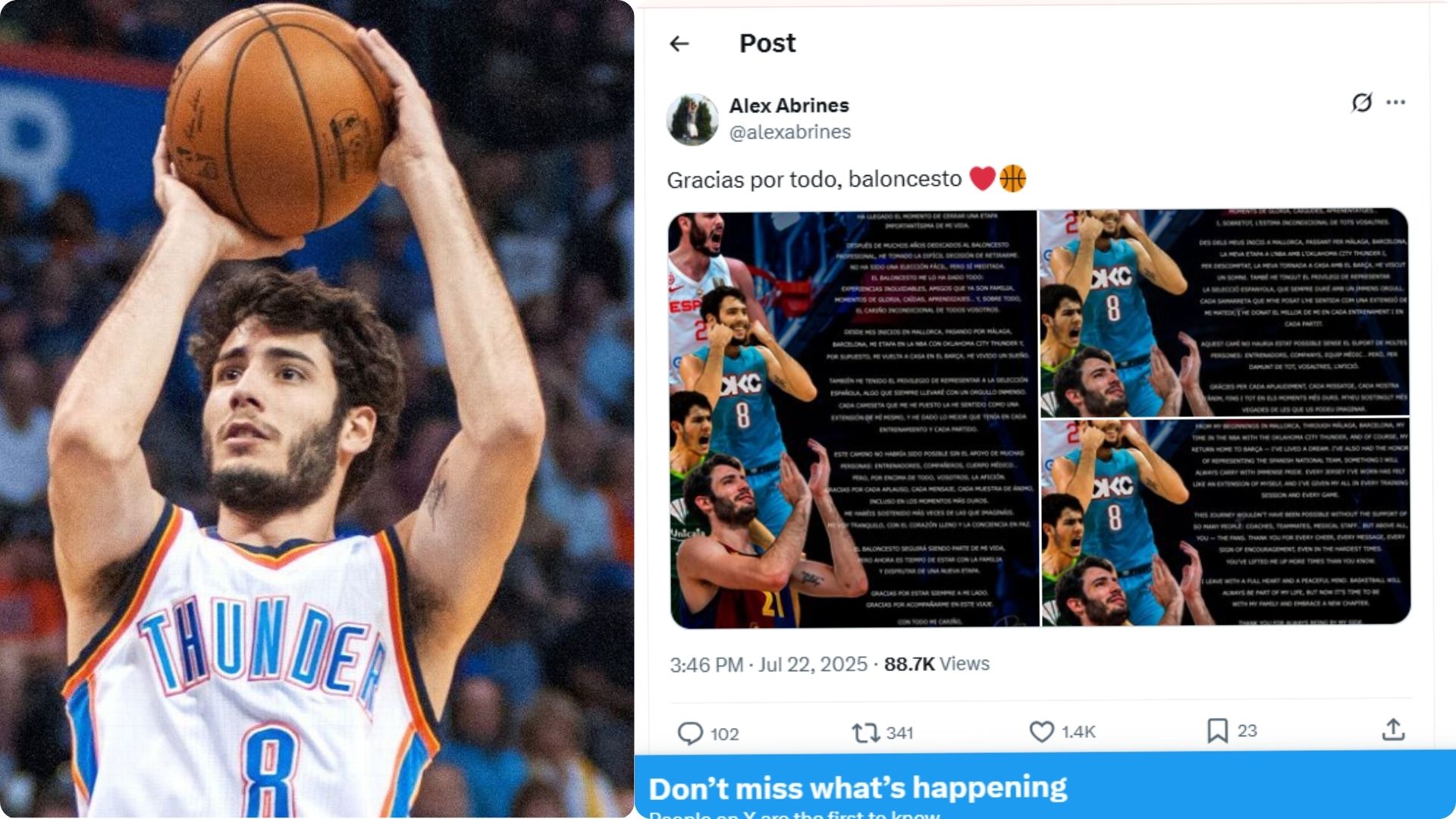Open the large Spanish farewell letter image

click(x=853, y=419)
